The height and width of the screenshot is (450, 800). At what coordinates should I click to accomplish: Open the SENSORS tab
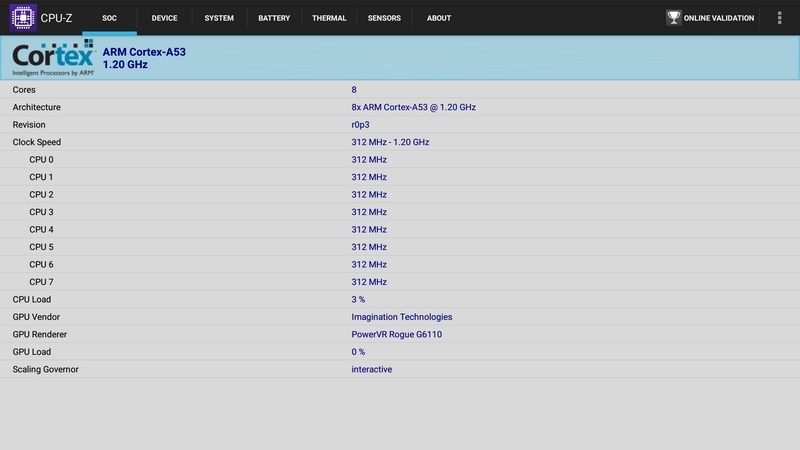click(x=384, y=18)
